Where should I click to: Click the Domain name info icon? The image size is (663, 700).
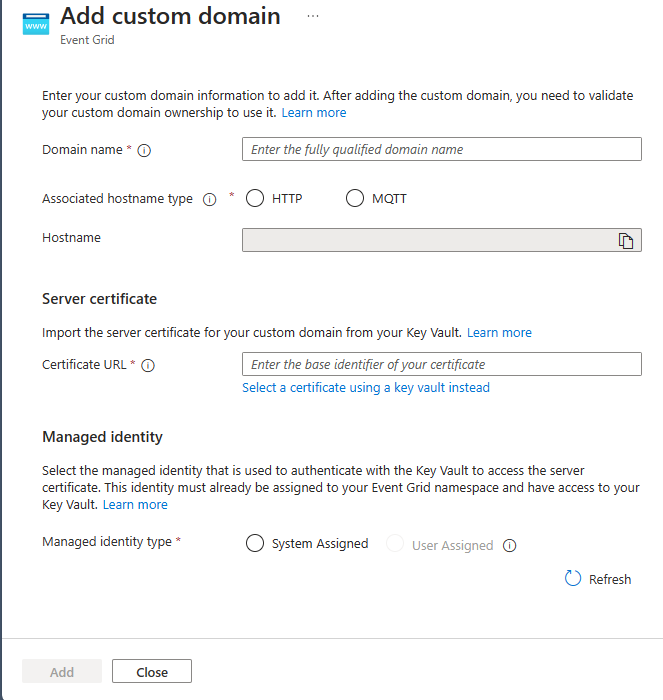click(144, 150)
